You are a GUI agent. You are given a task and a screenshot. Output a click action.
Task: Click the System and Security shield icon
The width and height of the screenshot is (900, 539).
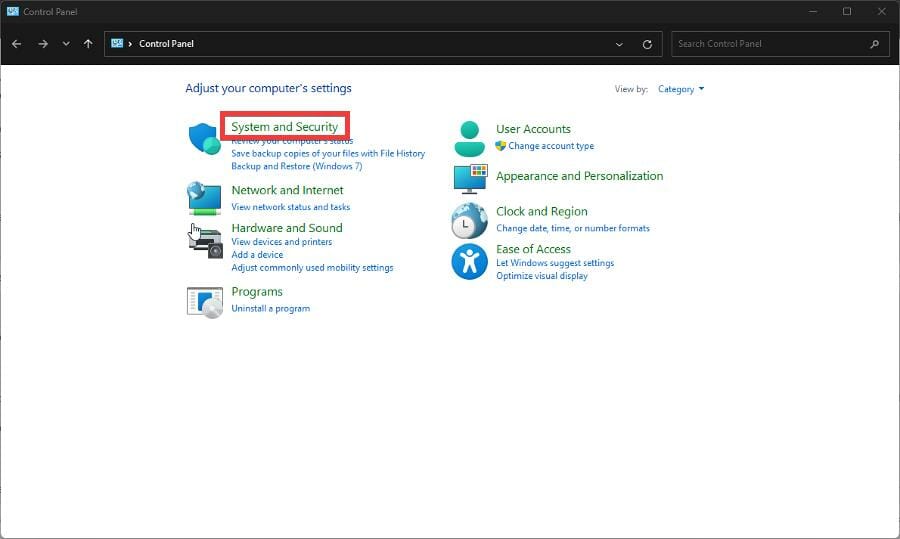[204, 138]
